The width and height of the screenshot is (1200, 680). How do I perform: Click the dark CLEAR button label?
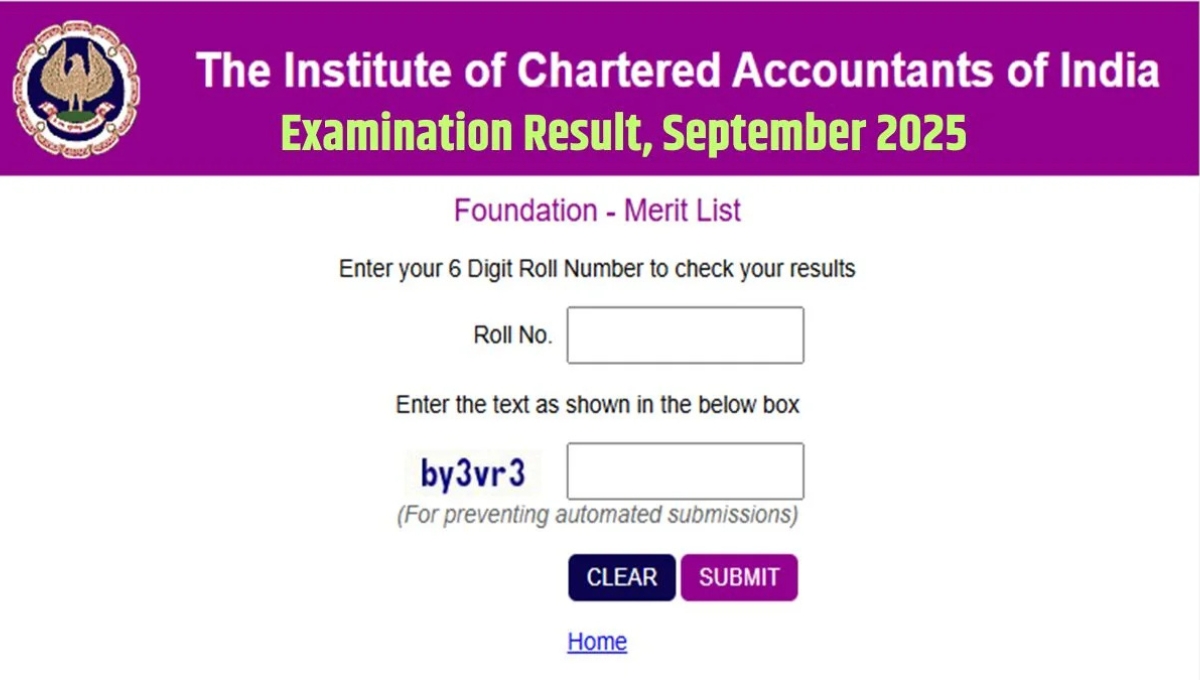click(621, 577)
